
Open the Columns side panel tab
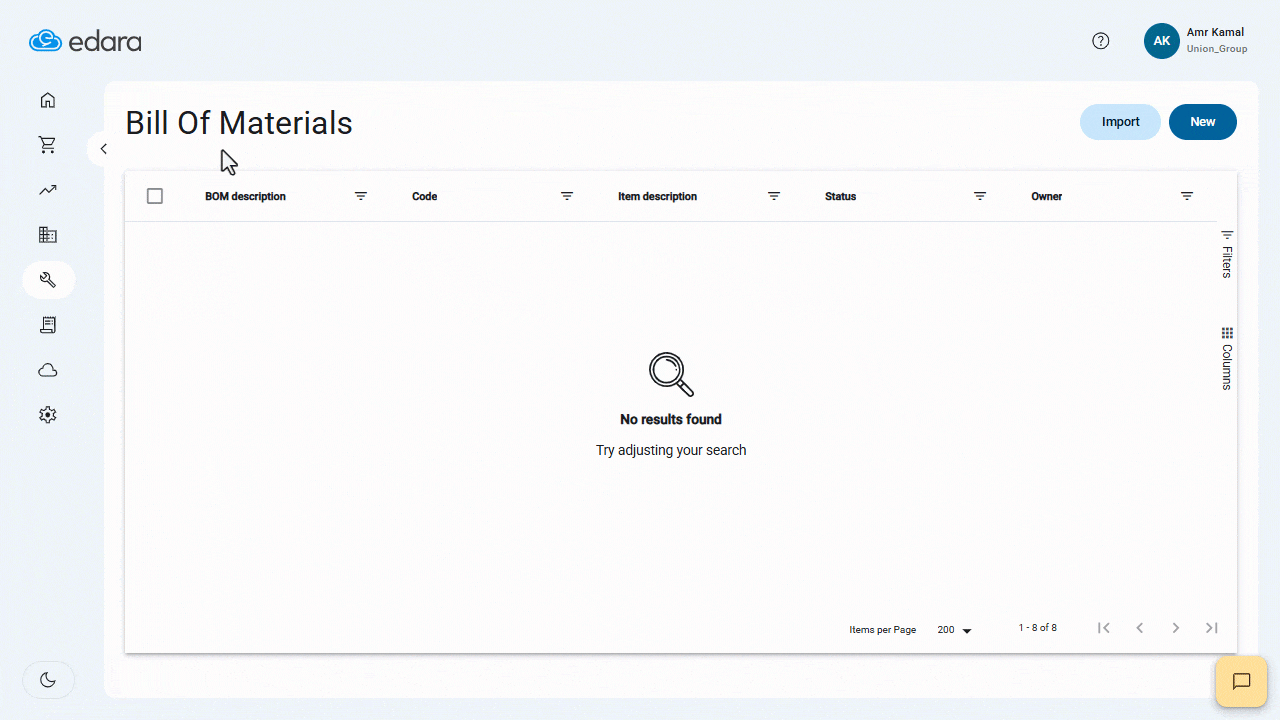(x=1227, y=358)
